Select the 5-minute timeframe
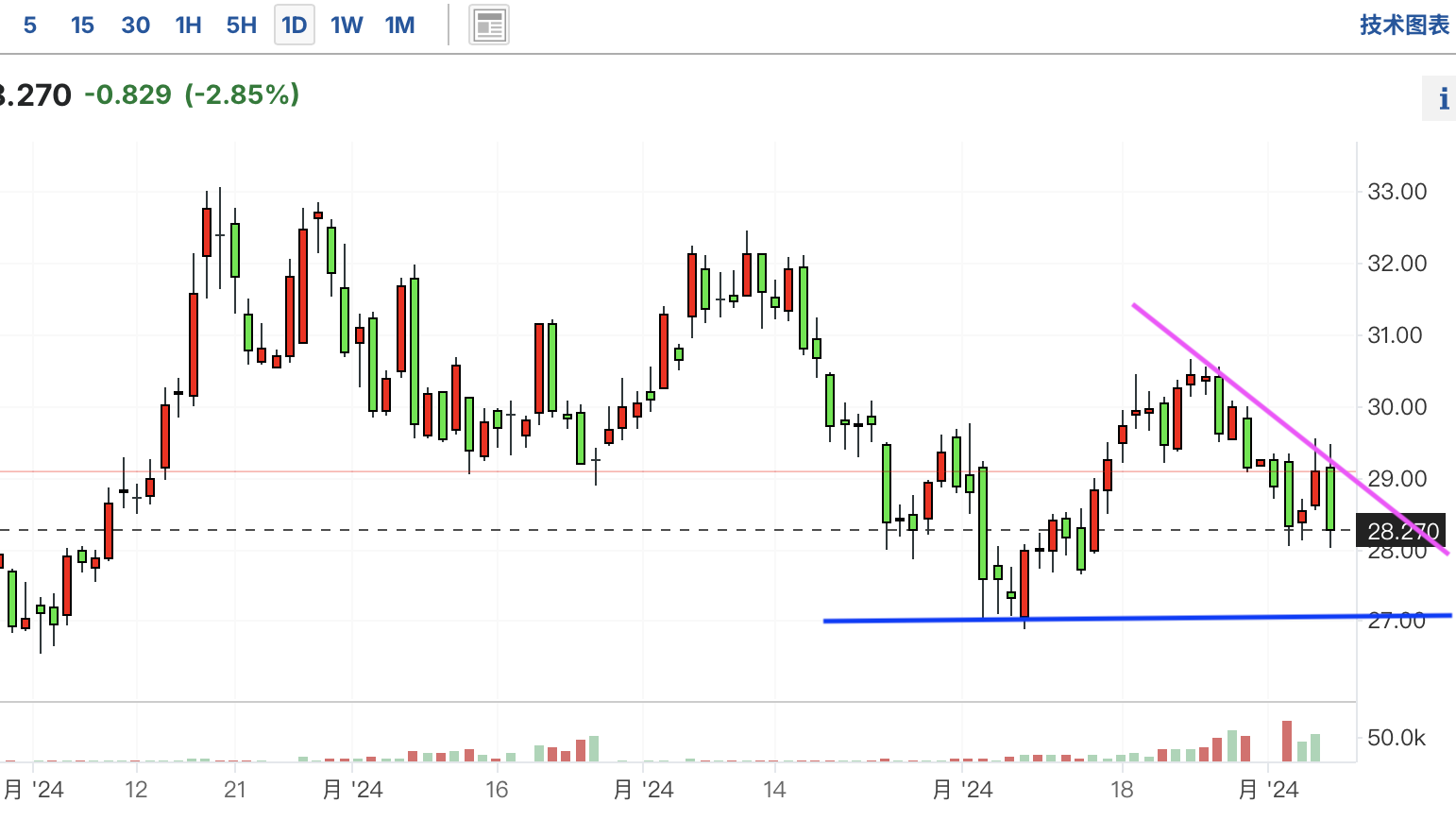The width and height of the screenshot is (1456, 820). click(x=30, y=26)
